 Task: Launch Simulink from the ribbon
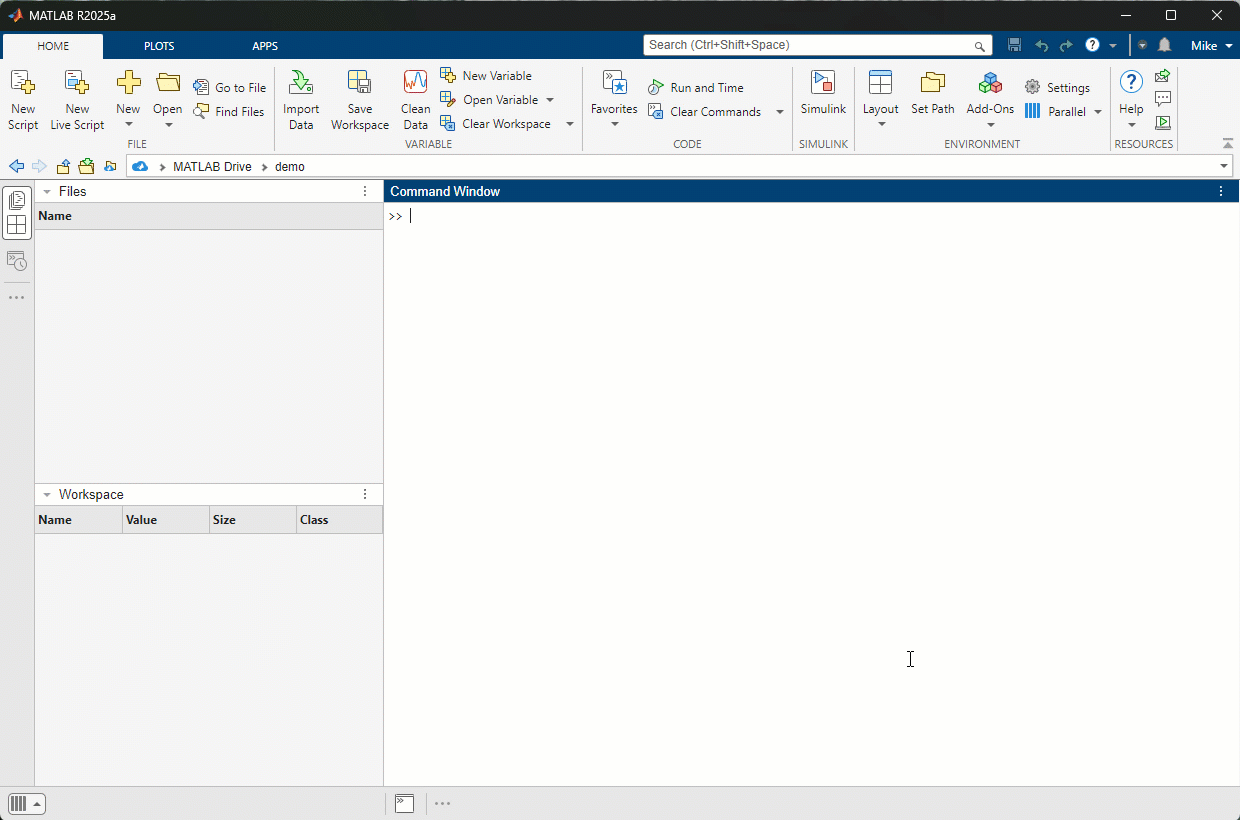point(823,94)
